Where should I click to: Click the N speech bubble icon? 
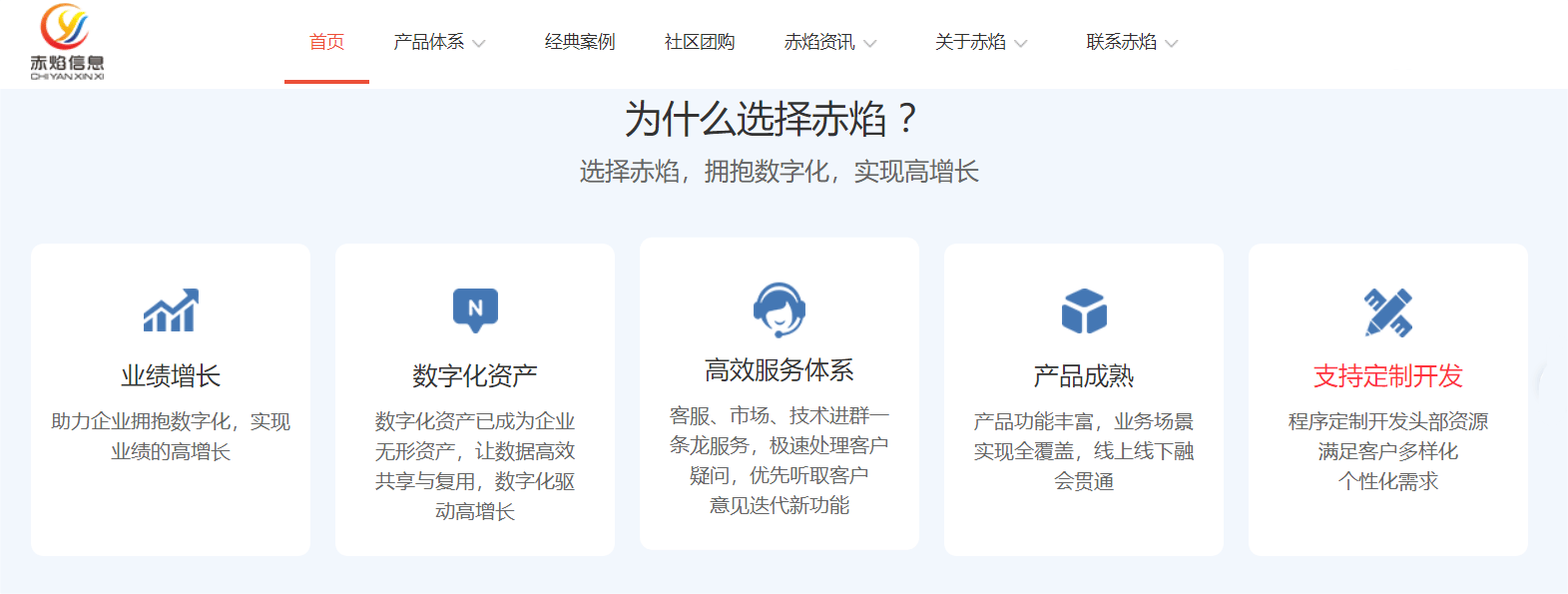[475, 309]
